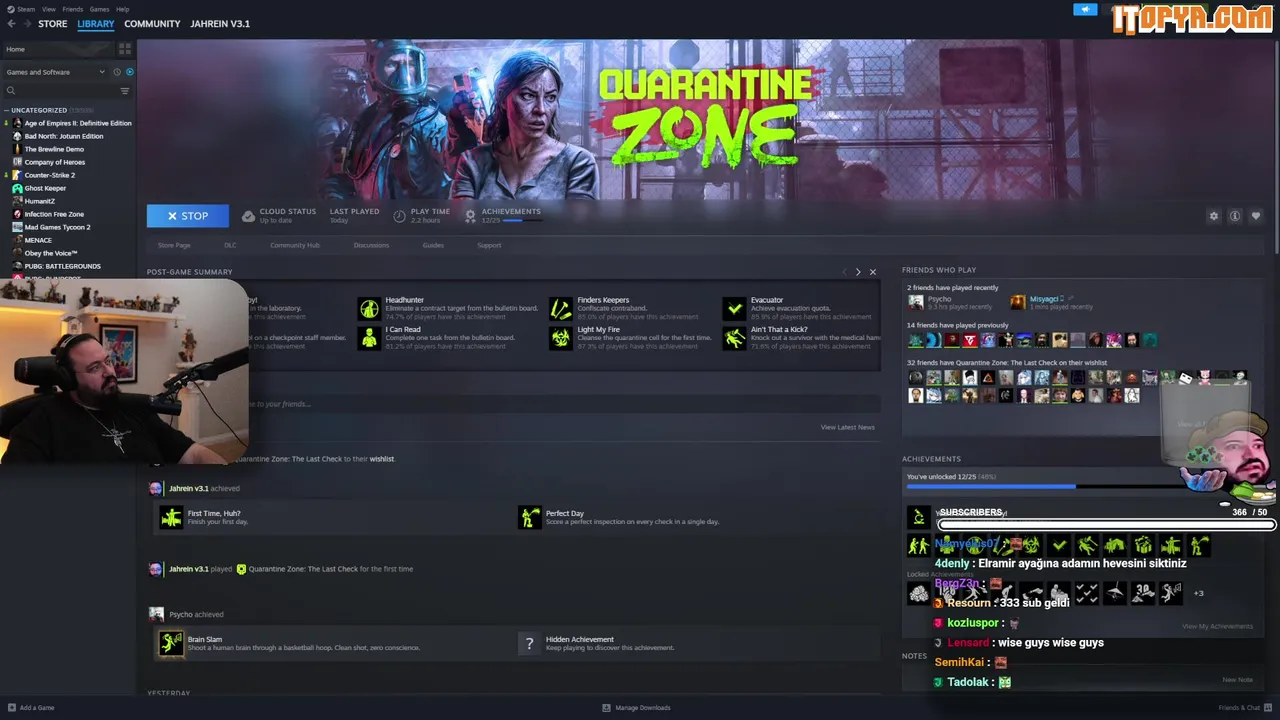Click the Play Time clock icon
1280x720 pixels.
(x=400, y=216)
